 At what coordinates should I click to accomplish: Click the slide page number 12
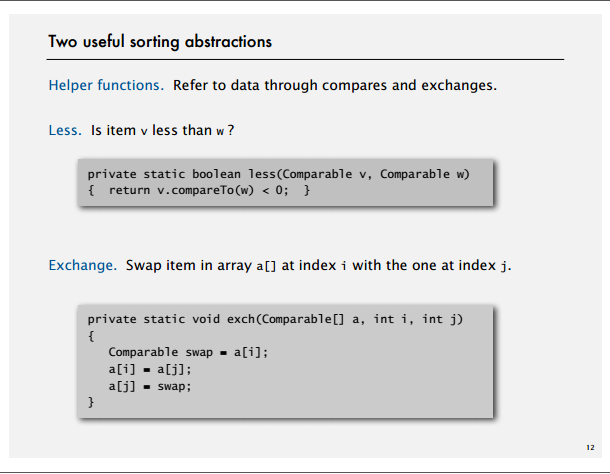pos(590,448)
